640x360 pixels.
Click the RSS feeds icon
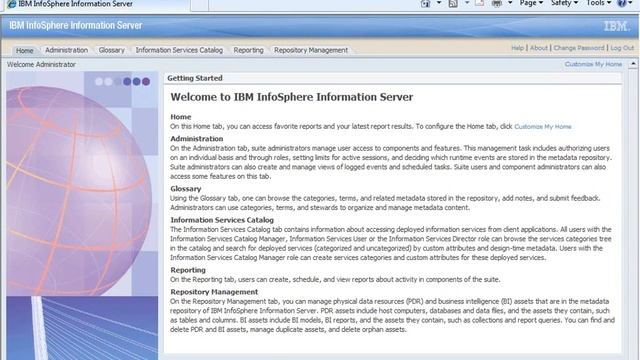click(453, 3)
